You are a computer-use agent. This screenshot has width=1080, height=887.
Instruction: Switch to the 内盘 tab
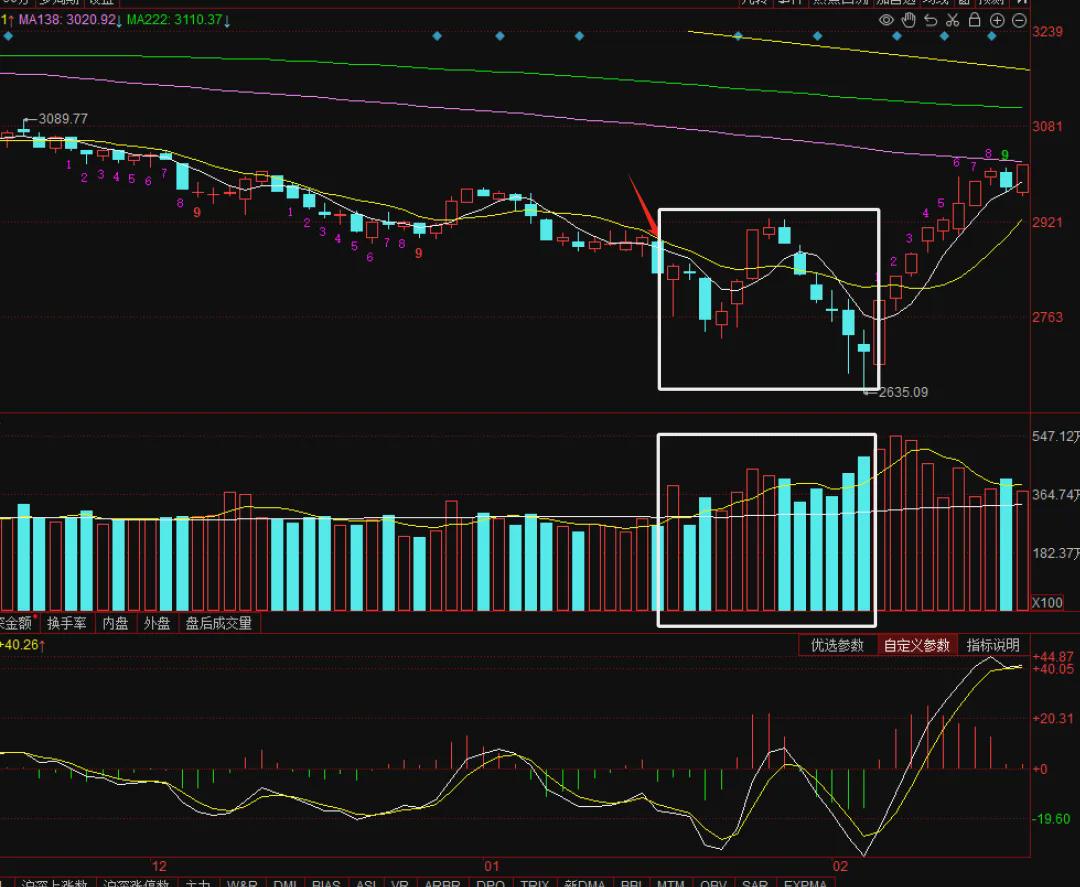click(115, 623)
